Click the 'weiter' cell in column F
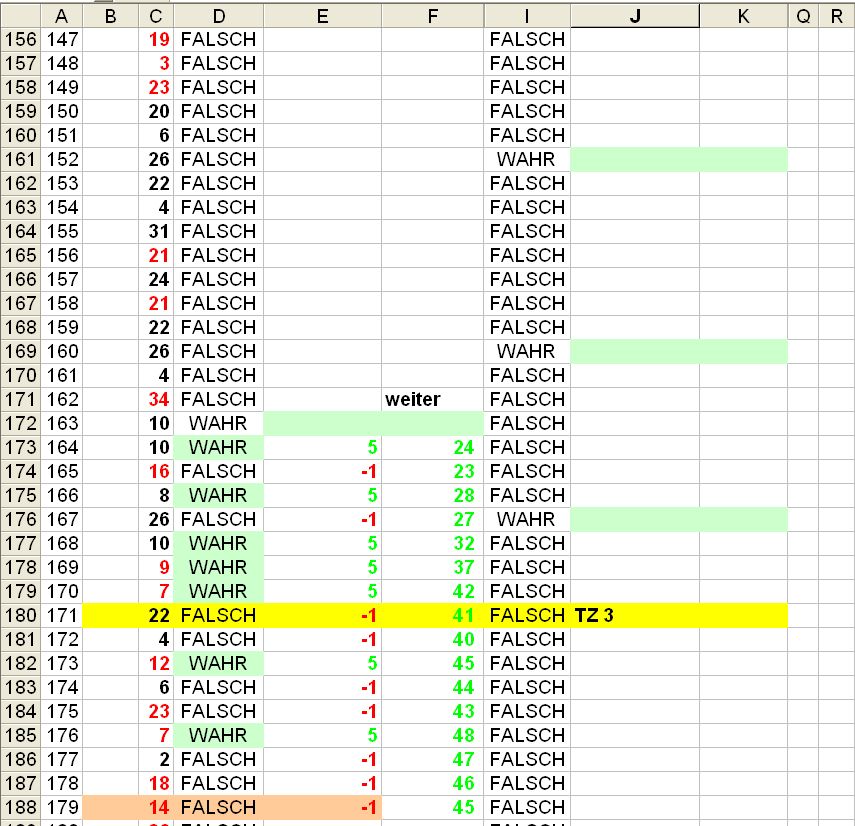 point(432,399)
